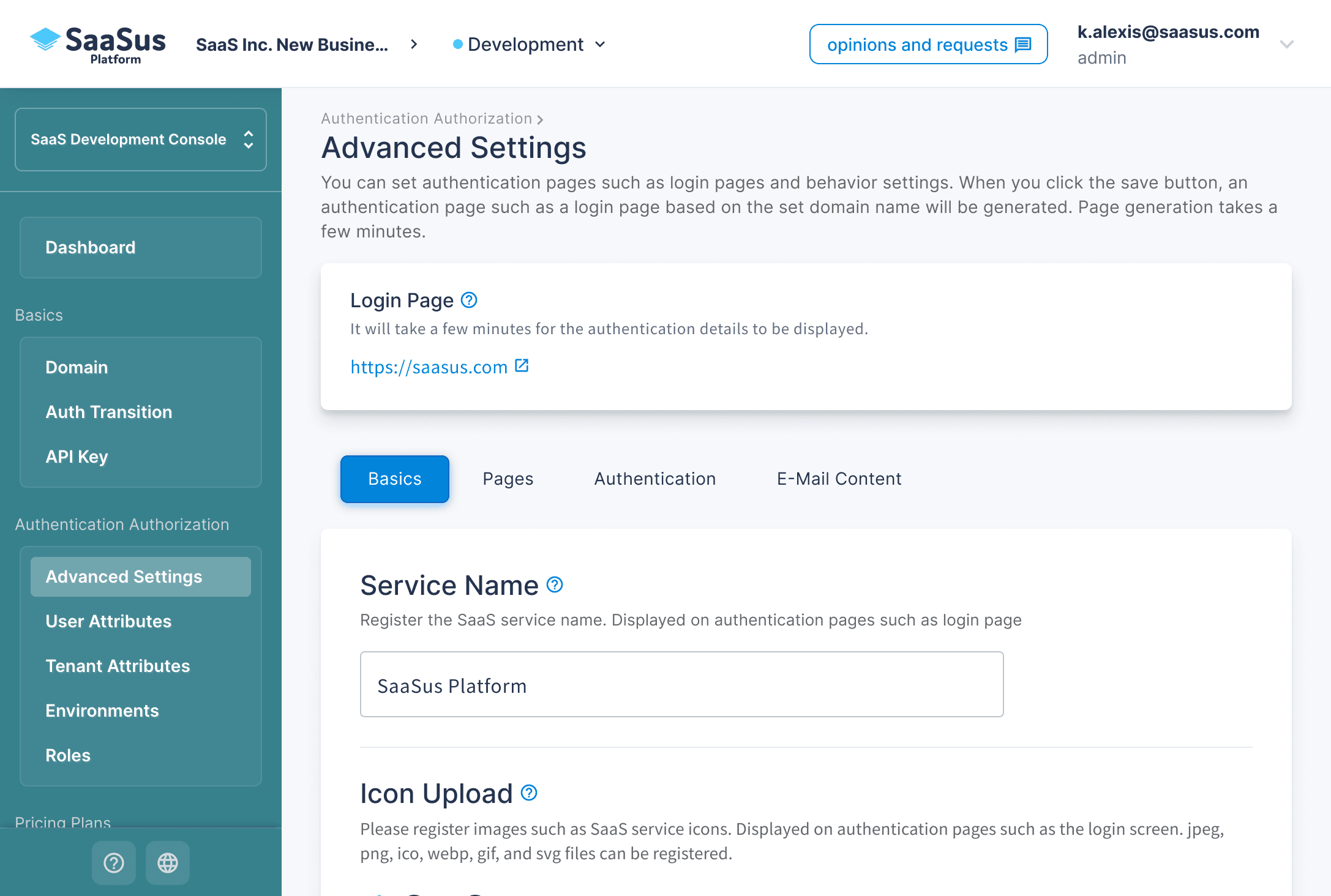
Task: Click the external link icon beside saasus.com
Action: point(522,366)
